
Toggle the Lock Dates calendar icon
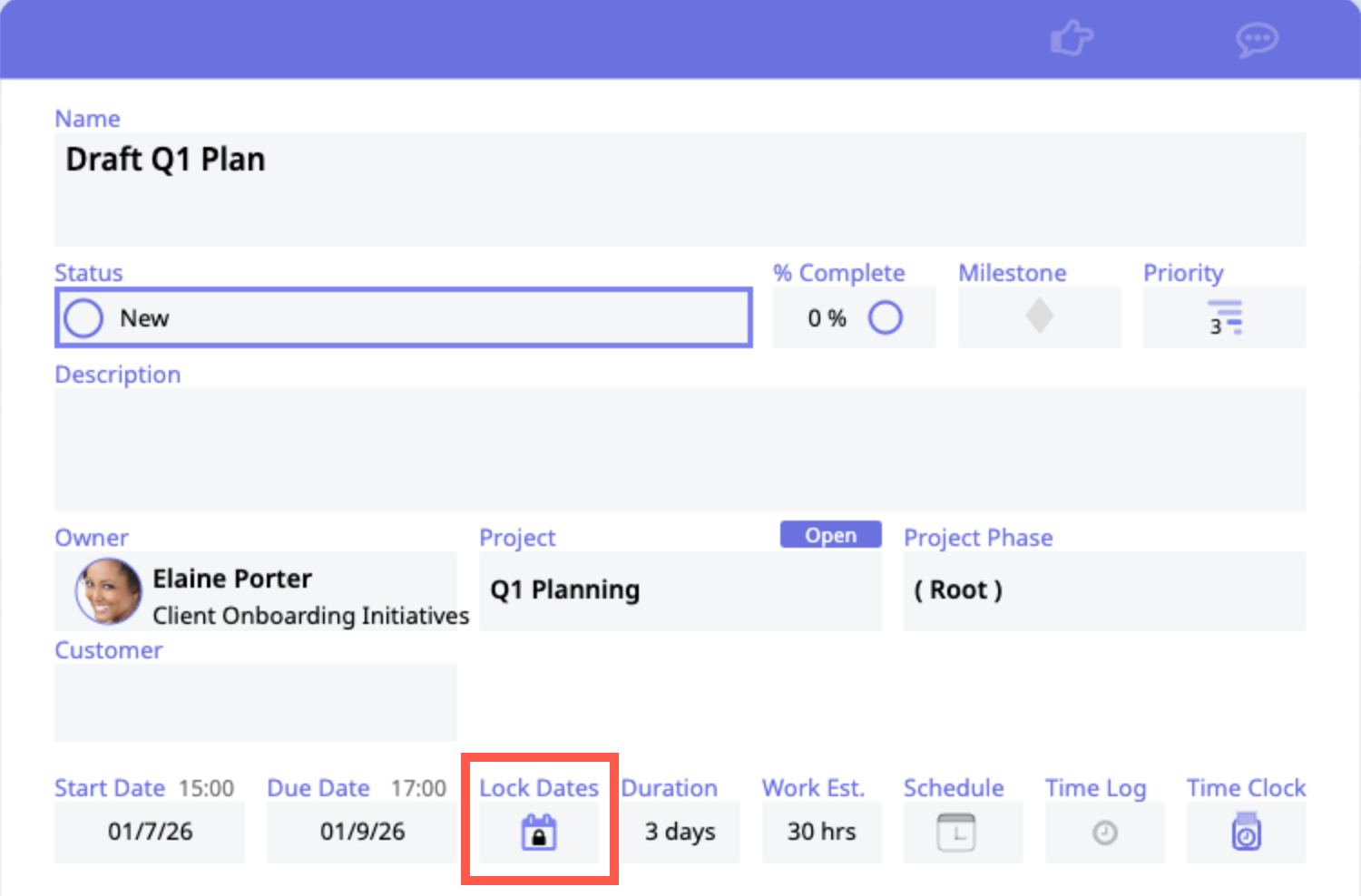coord(539,833)
